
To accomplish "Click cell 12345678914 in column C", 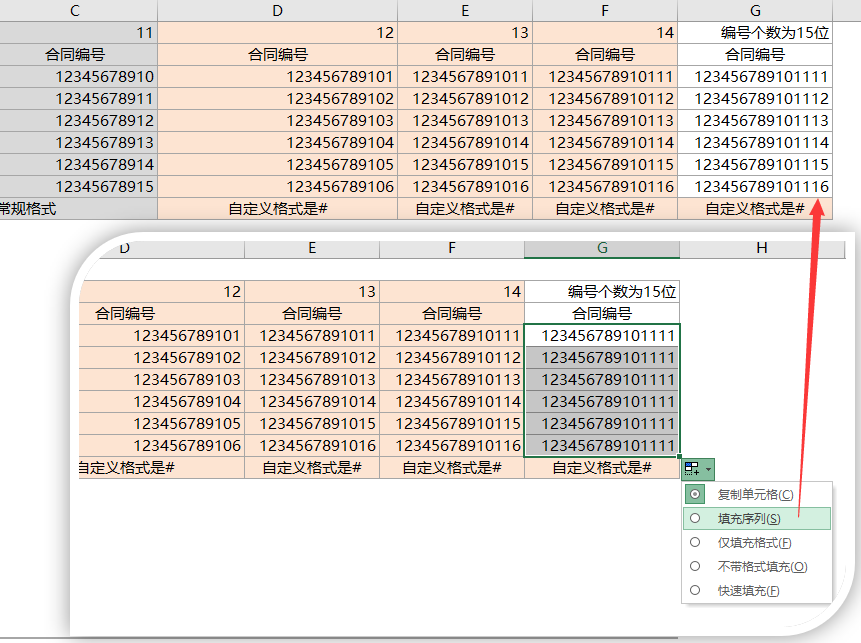I will [79, 164].
